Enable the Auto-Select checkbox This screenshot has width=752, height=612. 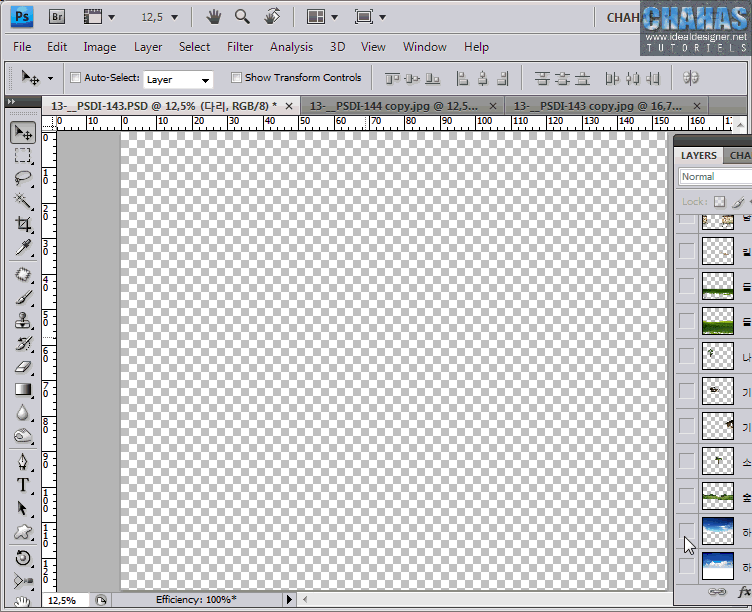click(75, 77)
